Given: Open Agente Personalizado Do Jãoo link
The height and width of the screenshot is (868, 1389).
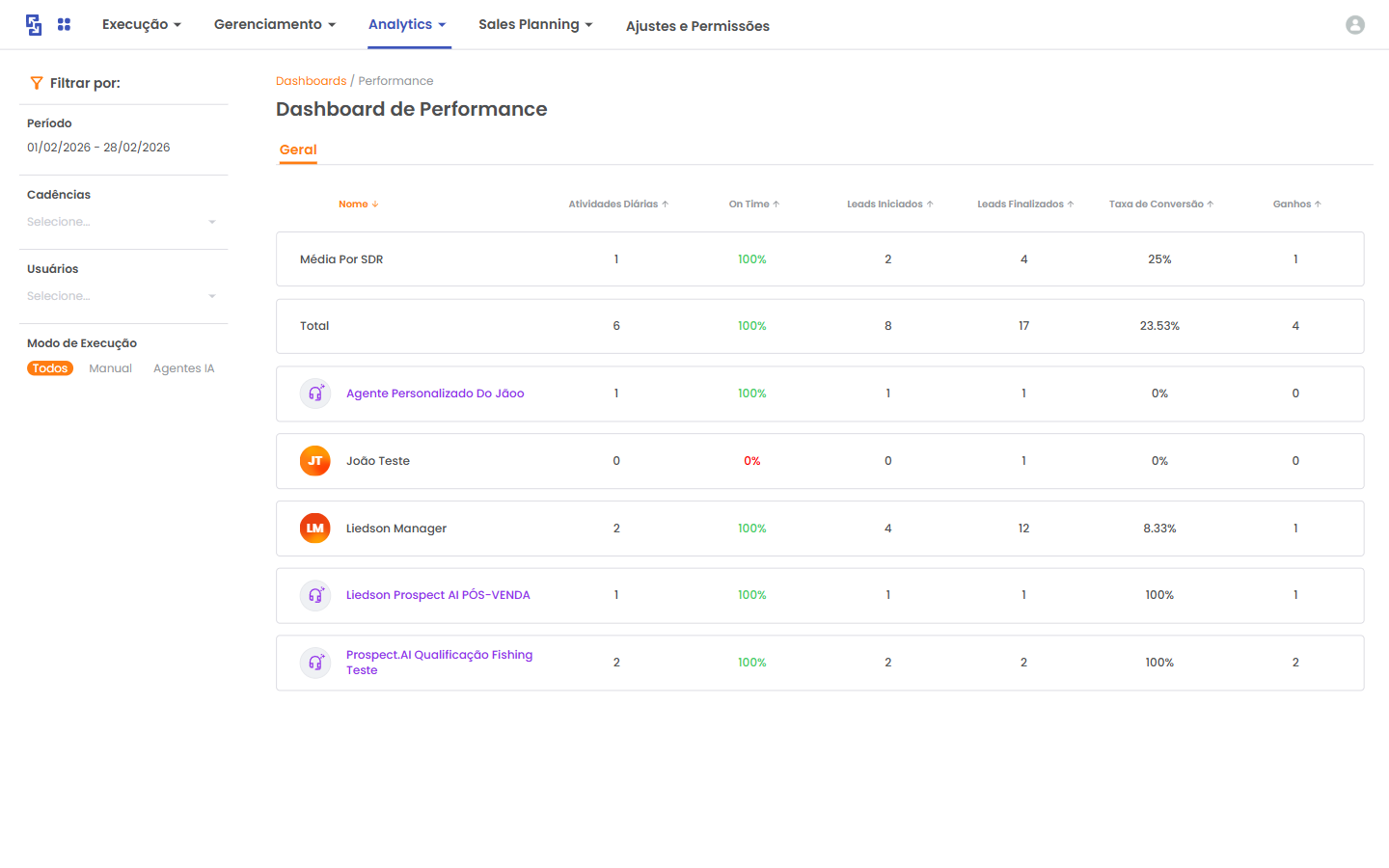Looking at the screenshot, I should (435, 393).
